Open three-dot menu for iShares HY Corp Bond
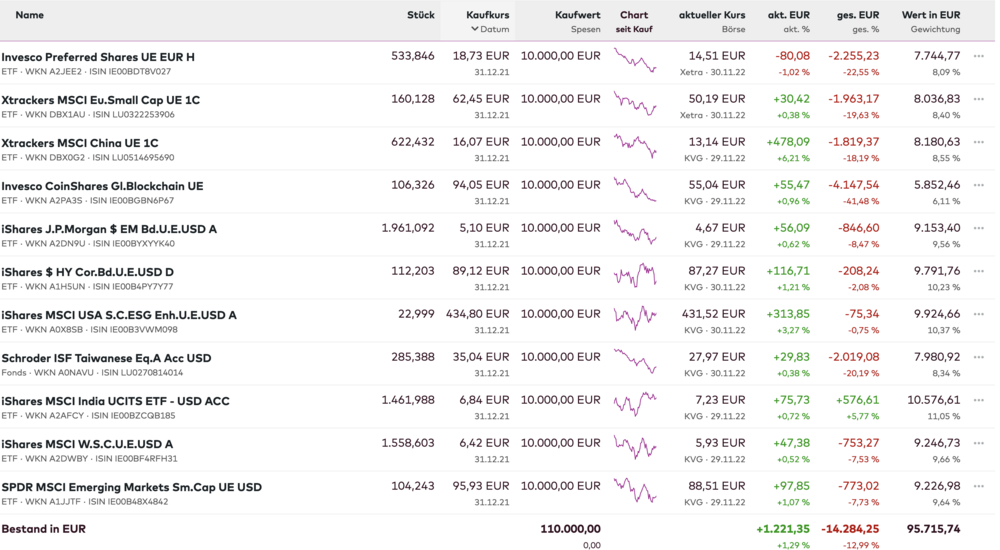Viewport: 1000px width, 550px height. [978, 272]
